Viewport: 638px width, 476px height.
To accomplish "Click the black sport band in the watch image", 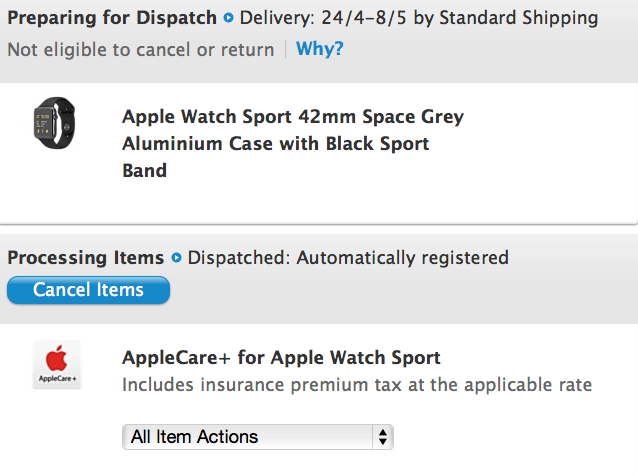I will [65, 122].
